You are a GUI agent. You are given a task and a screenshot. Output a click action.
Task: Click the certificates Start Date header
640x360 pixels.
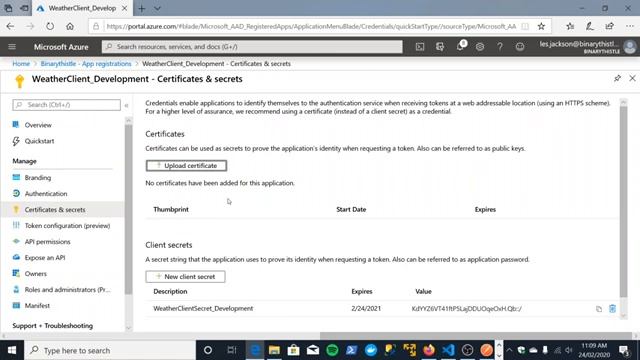click(351, 209)
